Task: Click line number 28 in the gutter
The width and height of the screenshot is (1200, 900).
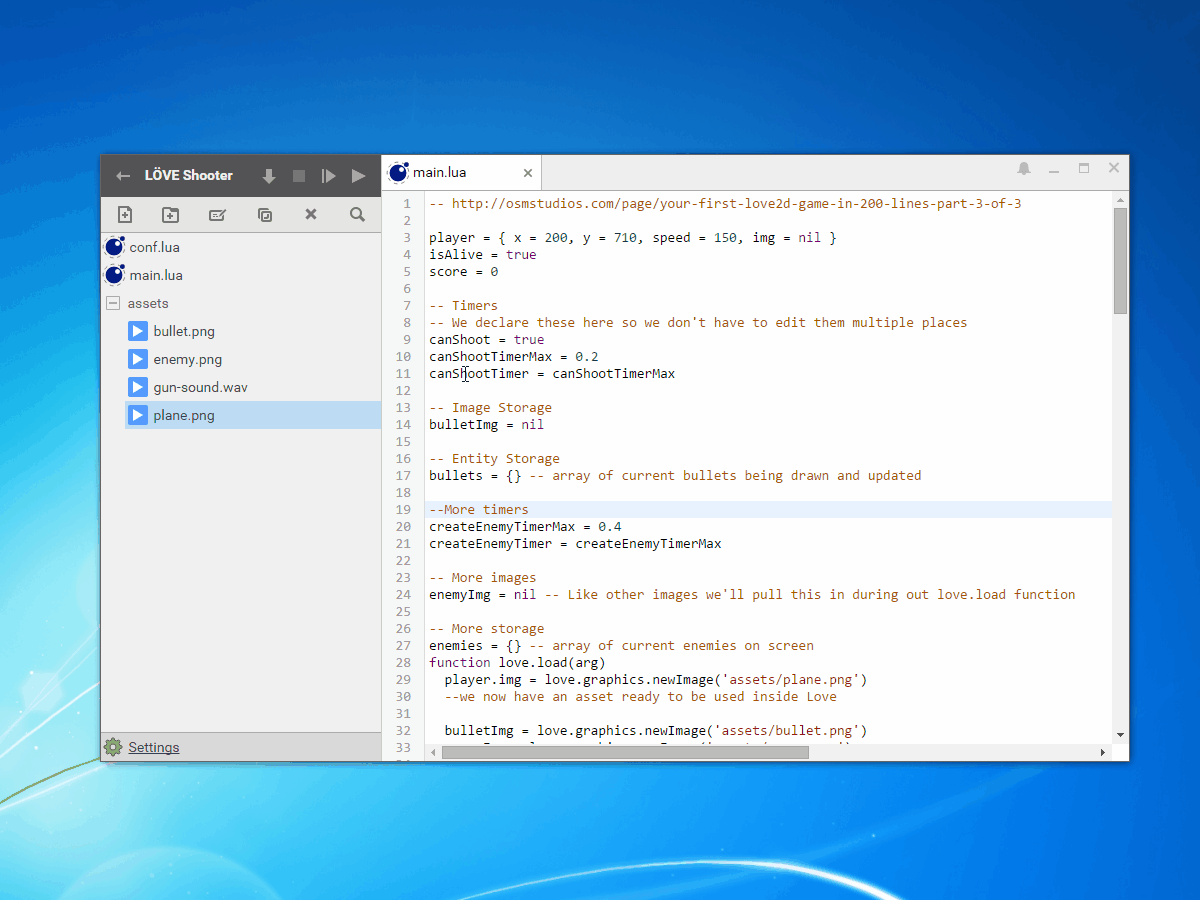Action: [404, 663]
